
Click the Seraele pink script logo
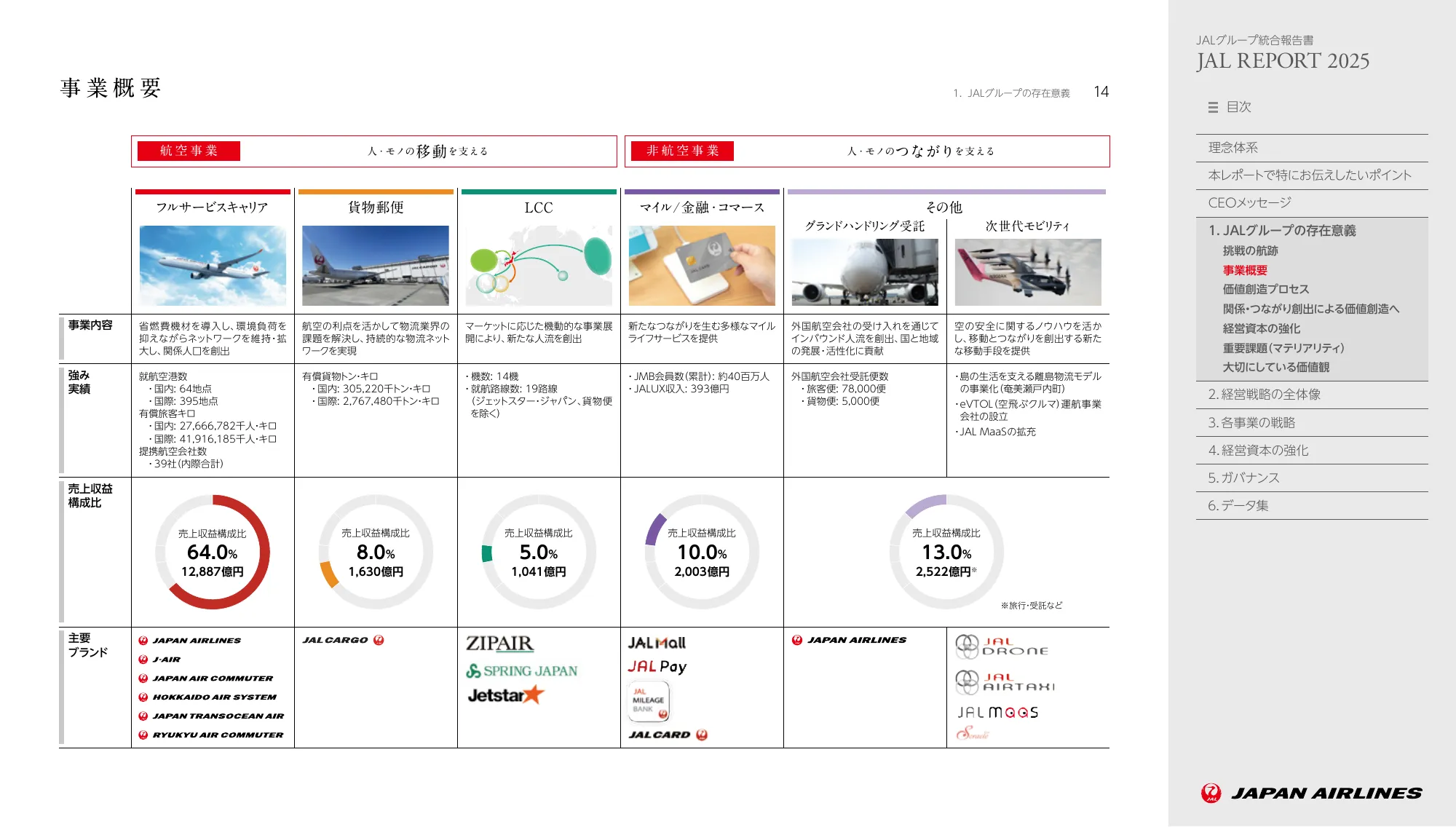tap(973, 733)
